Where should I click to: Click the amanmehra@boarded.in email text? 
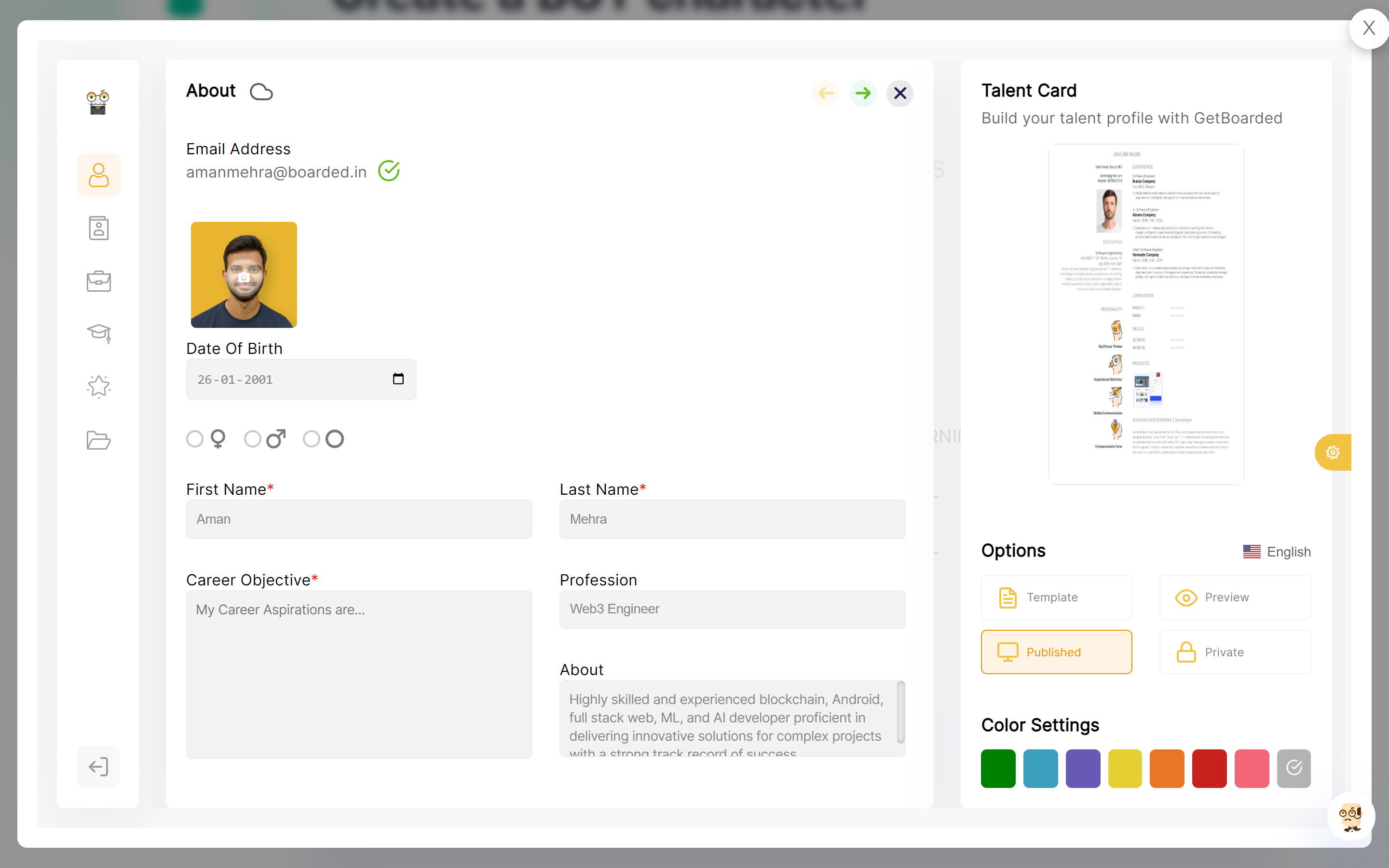[276, 172]
